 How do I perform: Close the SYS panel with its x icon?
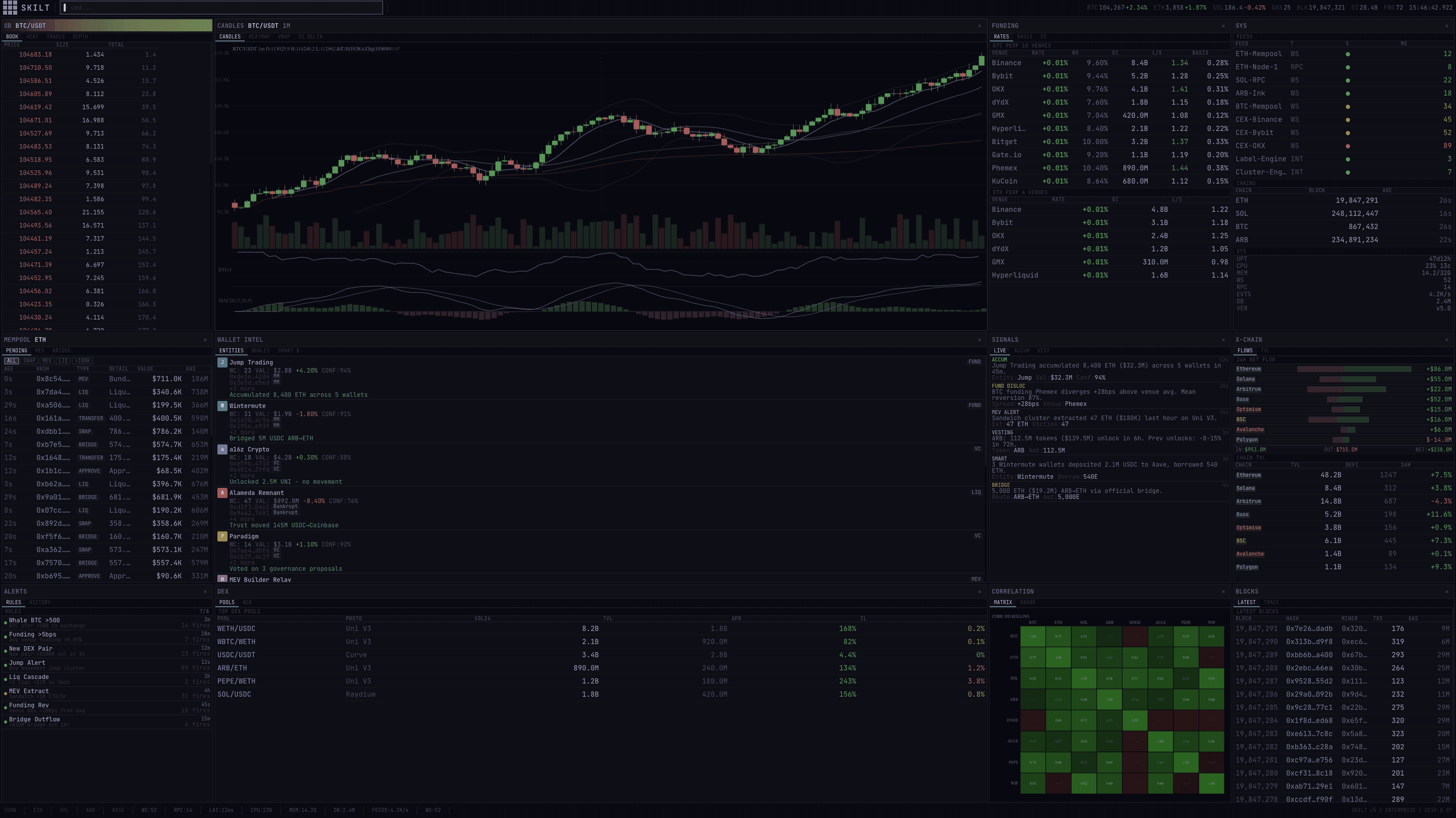1446,26
